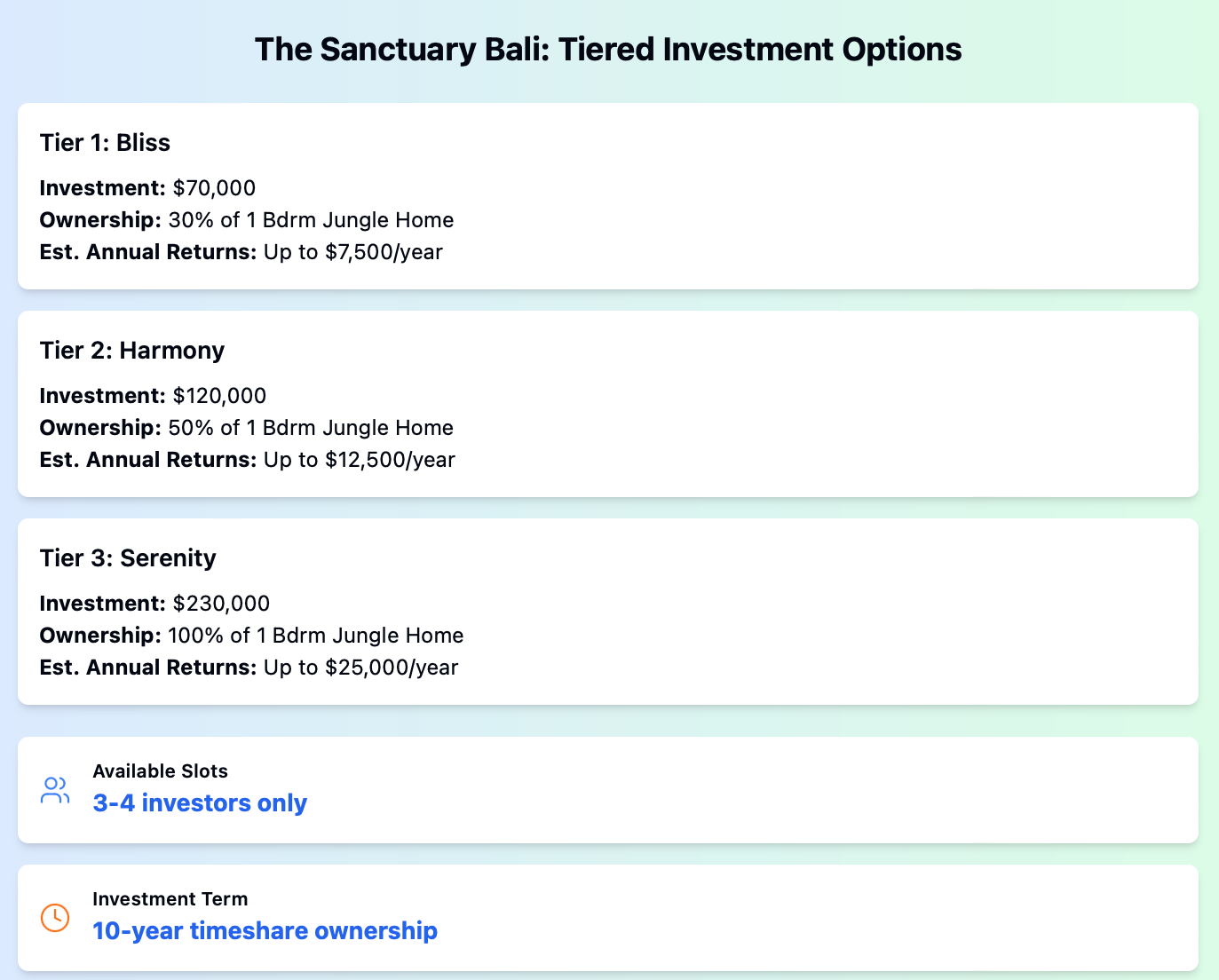1219x980 pixels.
Task: Click the $230,000 investment amount
Action: click(x=221, y=604)
